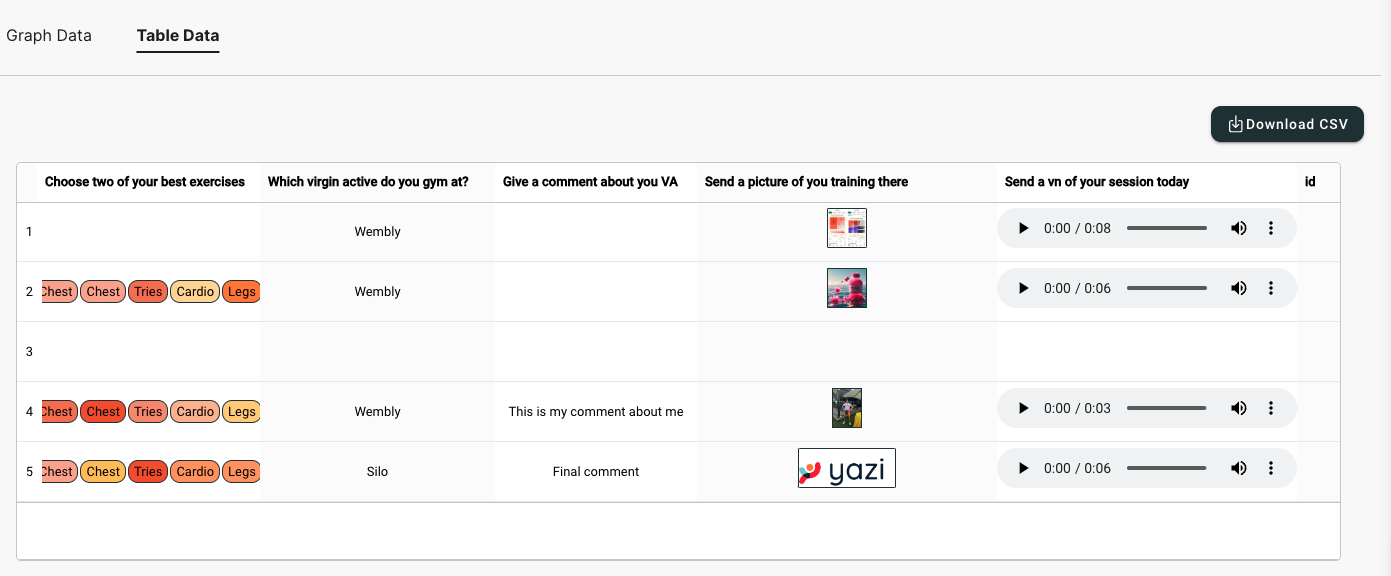Screen dimensions: 1391x576
Task: Mute the row 1 audio player
Action: pos(1239,228)
